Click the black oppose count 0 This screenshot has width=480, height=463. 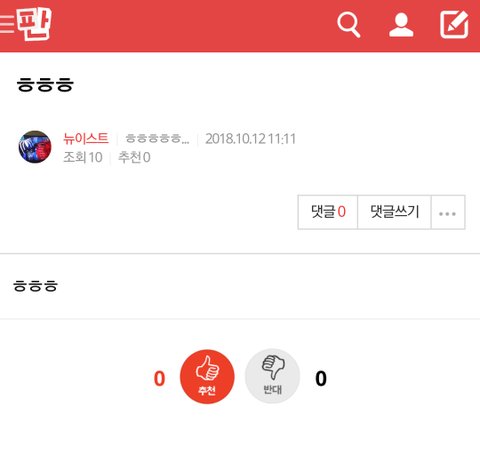click(321, 379)
